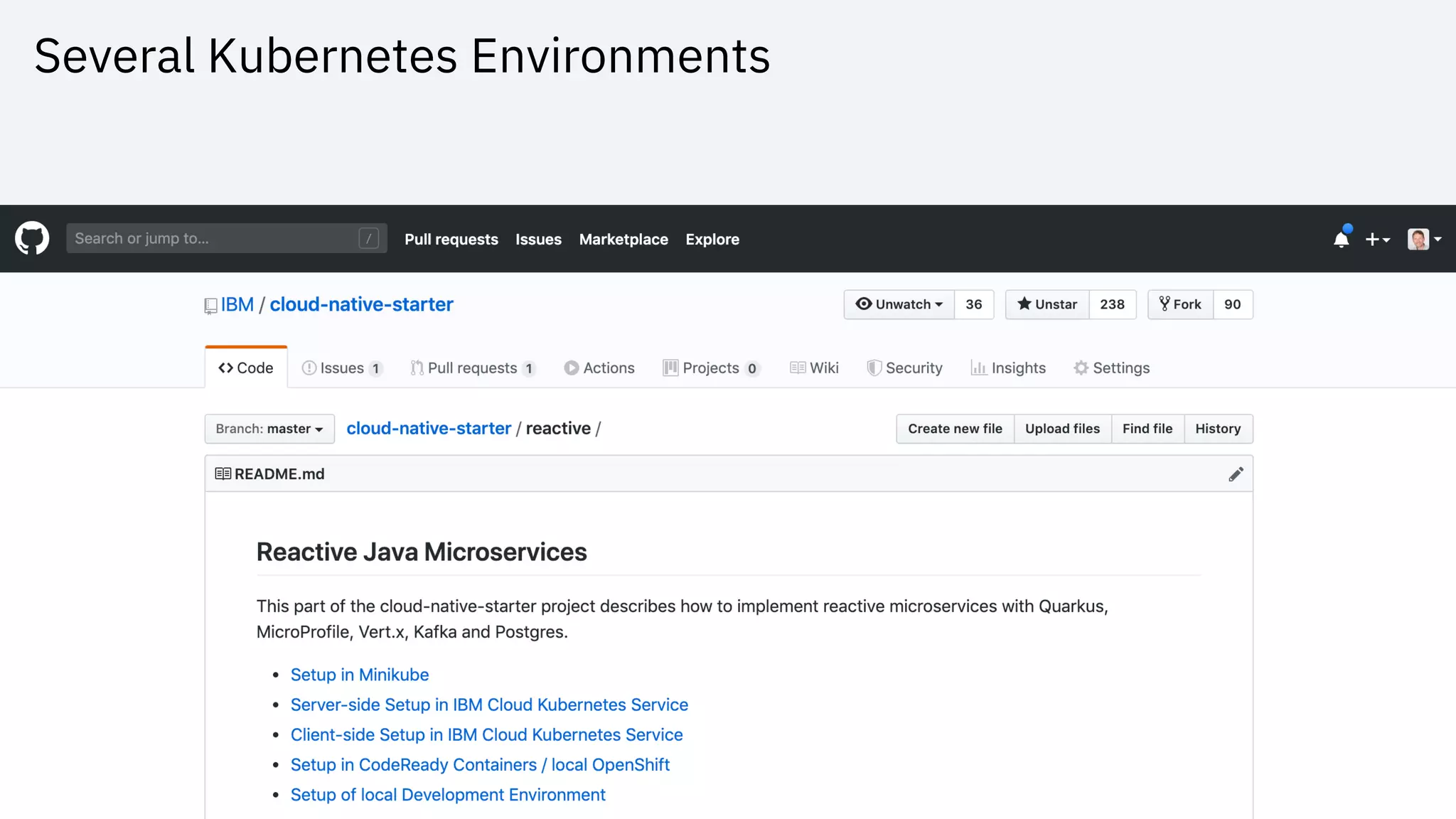Open the plus create-new menu

click(1377, 239)
